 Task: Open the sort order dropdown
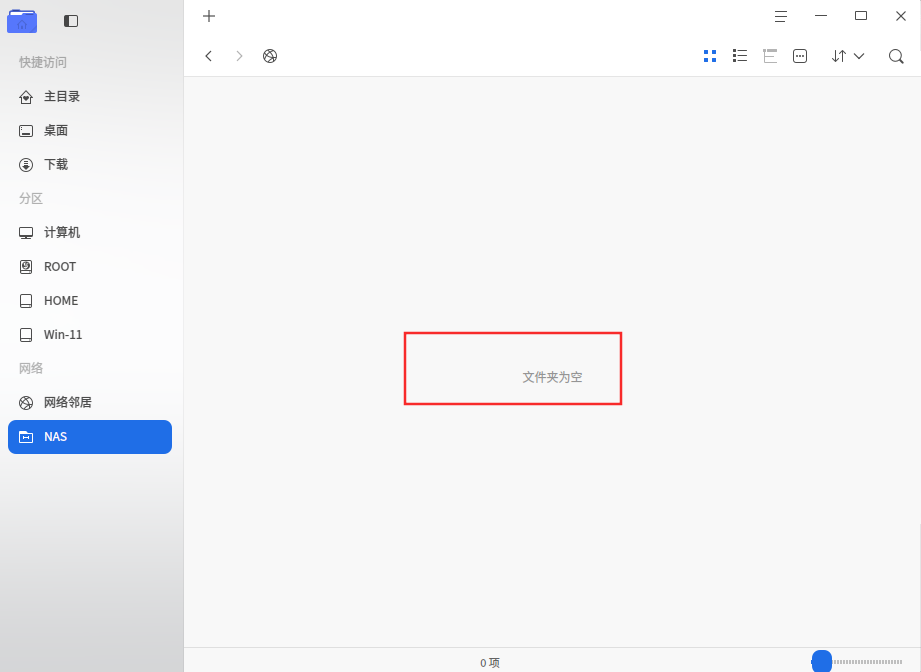tap(848, 56)
